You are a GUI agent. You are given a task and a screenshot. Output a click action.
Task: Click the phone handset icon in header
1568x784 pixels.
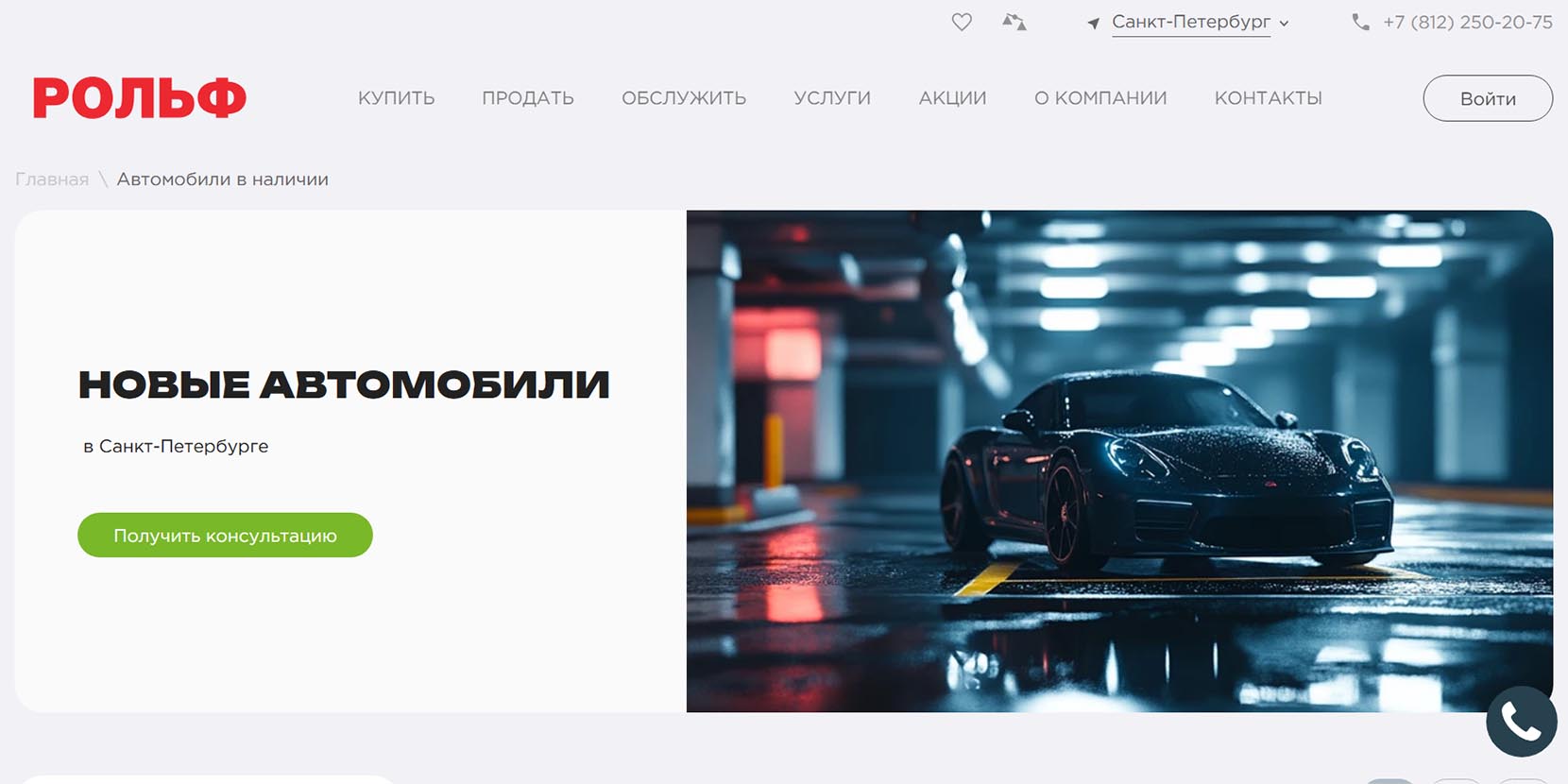(x=1360, y=22)
